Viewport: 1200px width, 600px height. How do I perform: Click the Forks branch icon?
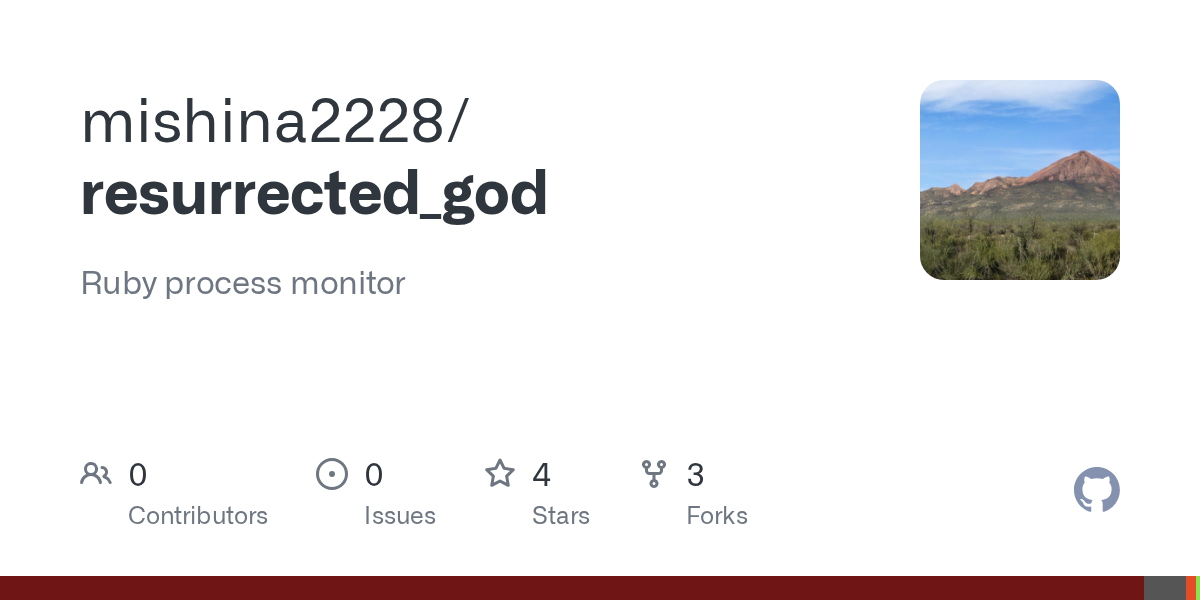tap(654, 474)
